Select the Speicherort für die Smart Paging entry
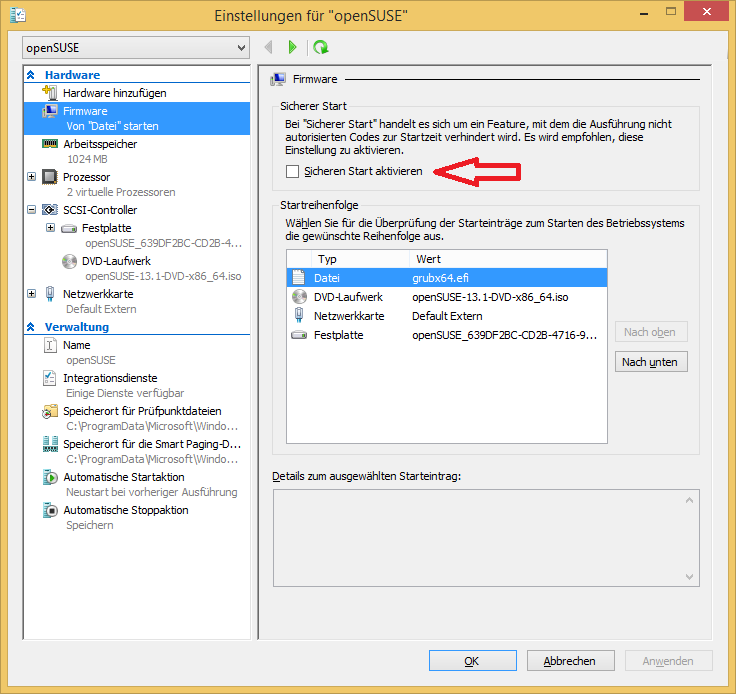736x694 pixels. (x=152, y=444)
